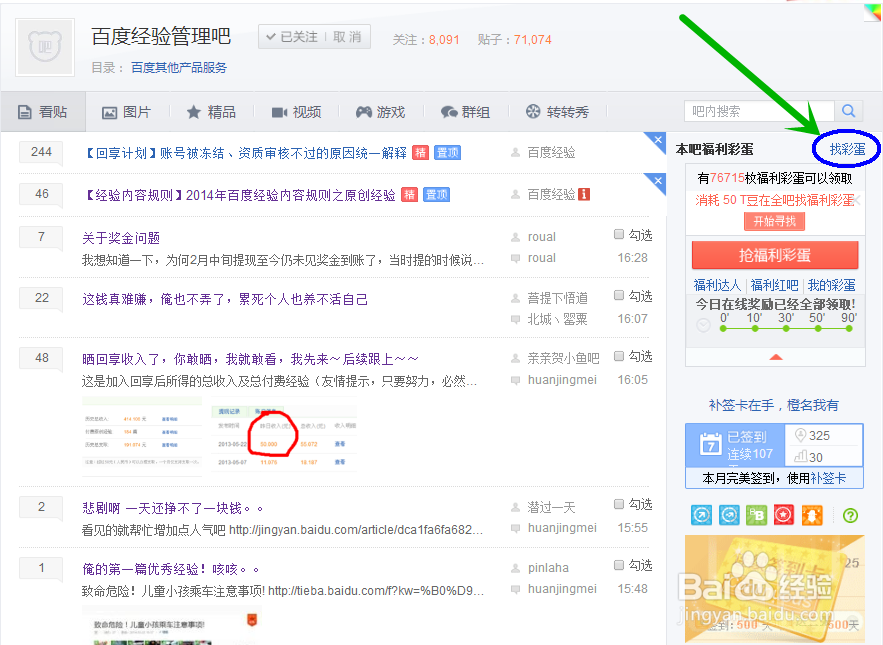
Task: Open the income table thumbnail with red circle
Action: point(283,435)
